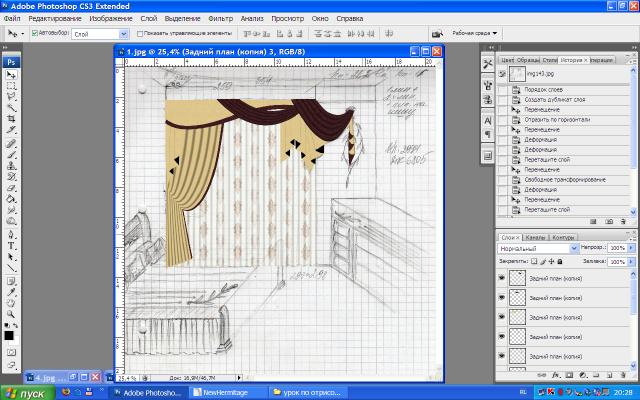
Task: Pick the Pen tool
Action: coord(11,233)
